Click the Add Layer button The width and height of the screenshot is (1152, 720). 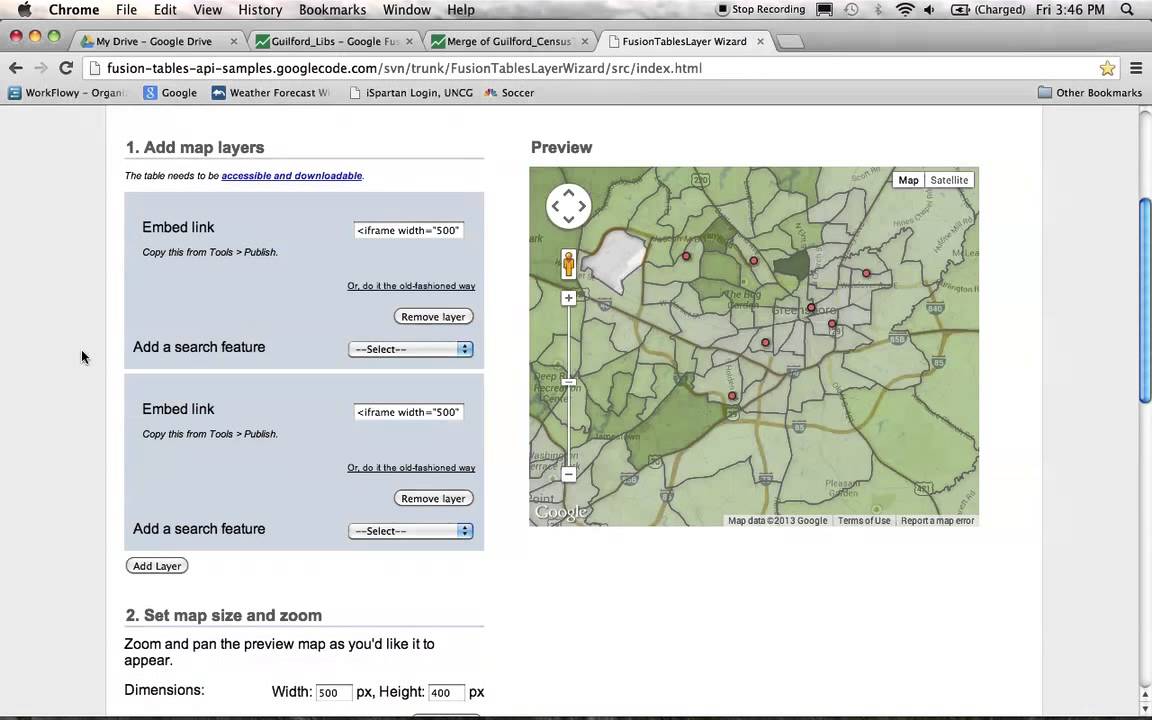pos(157,566)
